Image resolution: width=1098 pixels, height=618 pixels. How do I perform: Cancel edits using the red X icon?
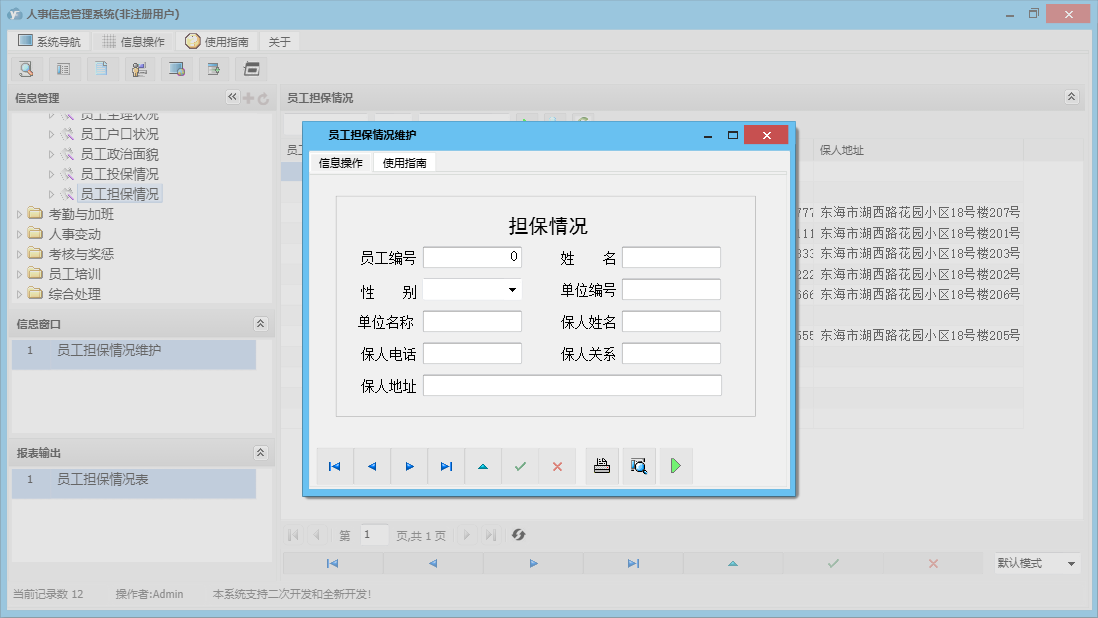557,465
